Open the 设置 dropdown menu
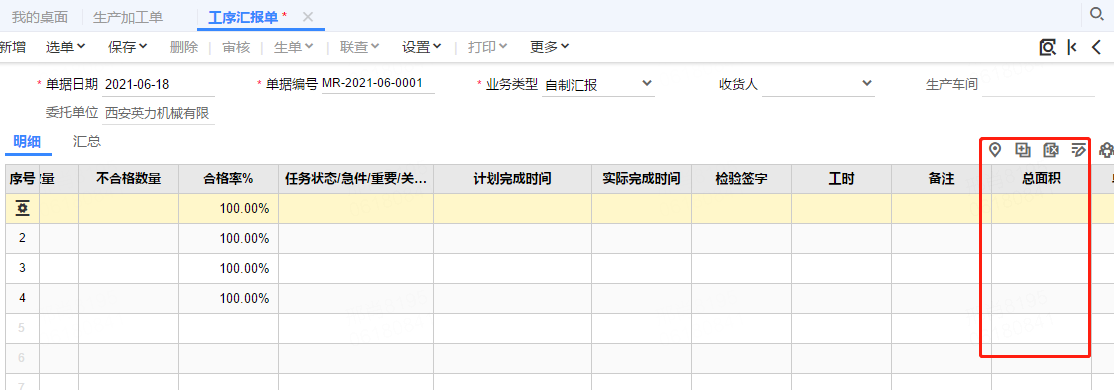 [x=422, y=48]
